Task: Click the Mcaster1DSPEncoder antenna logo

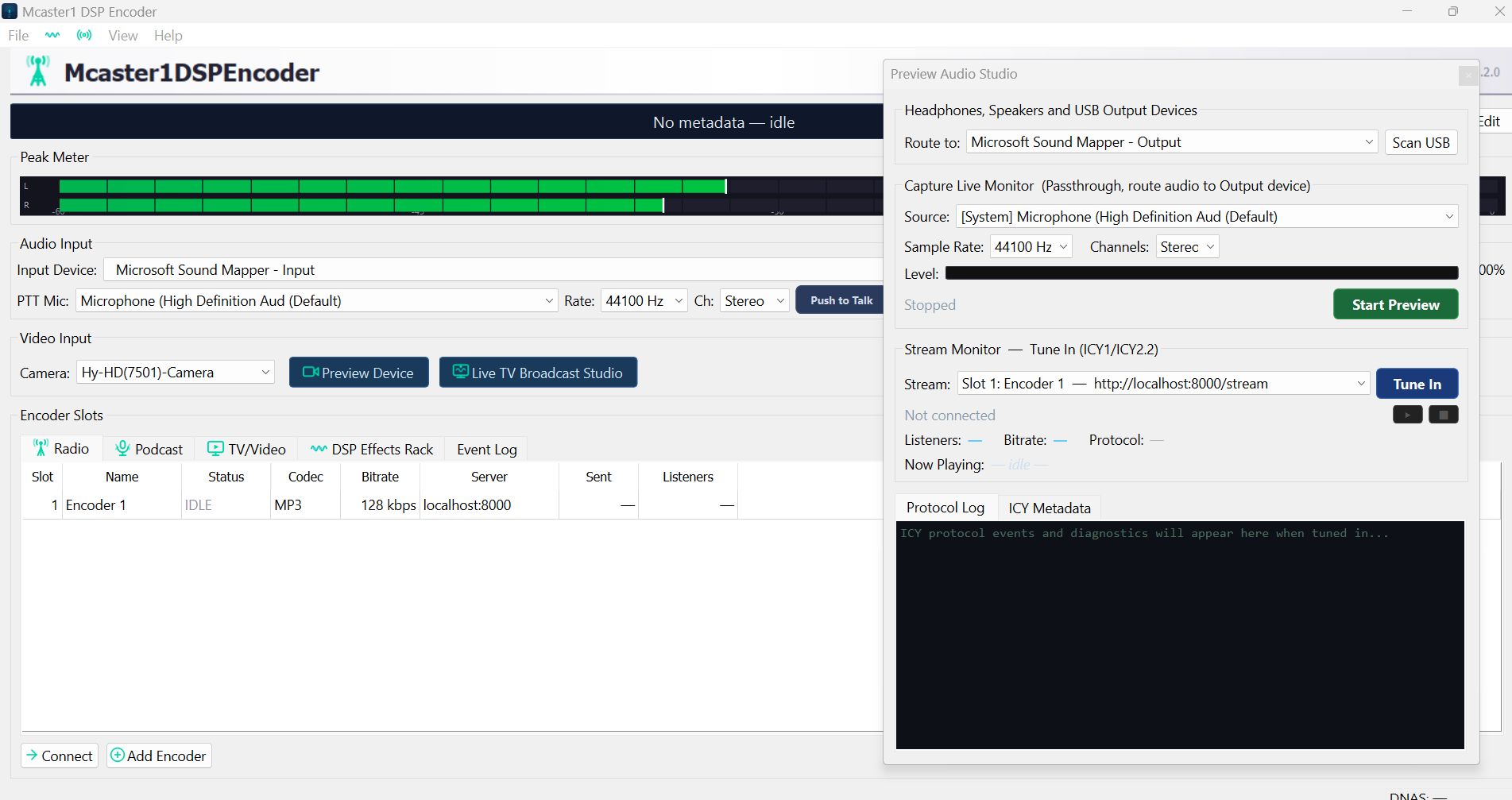Action: point(37,71)
